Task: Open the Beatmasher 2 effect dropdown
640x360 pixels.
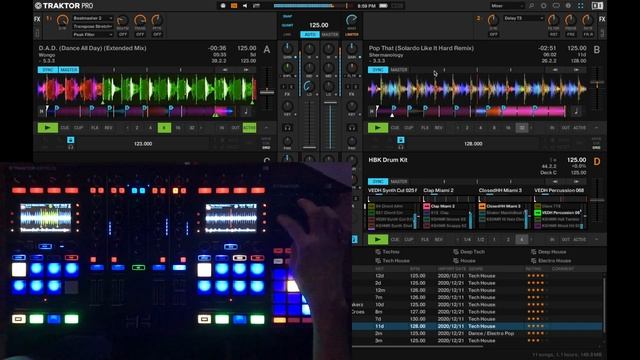Action: click(93, 18)
